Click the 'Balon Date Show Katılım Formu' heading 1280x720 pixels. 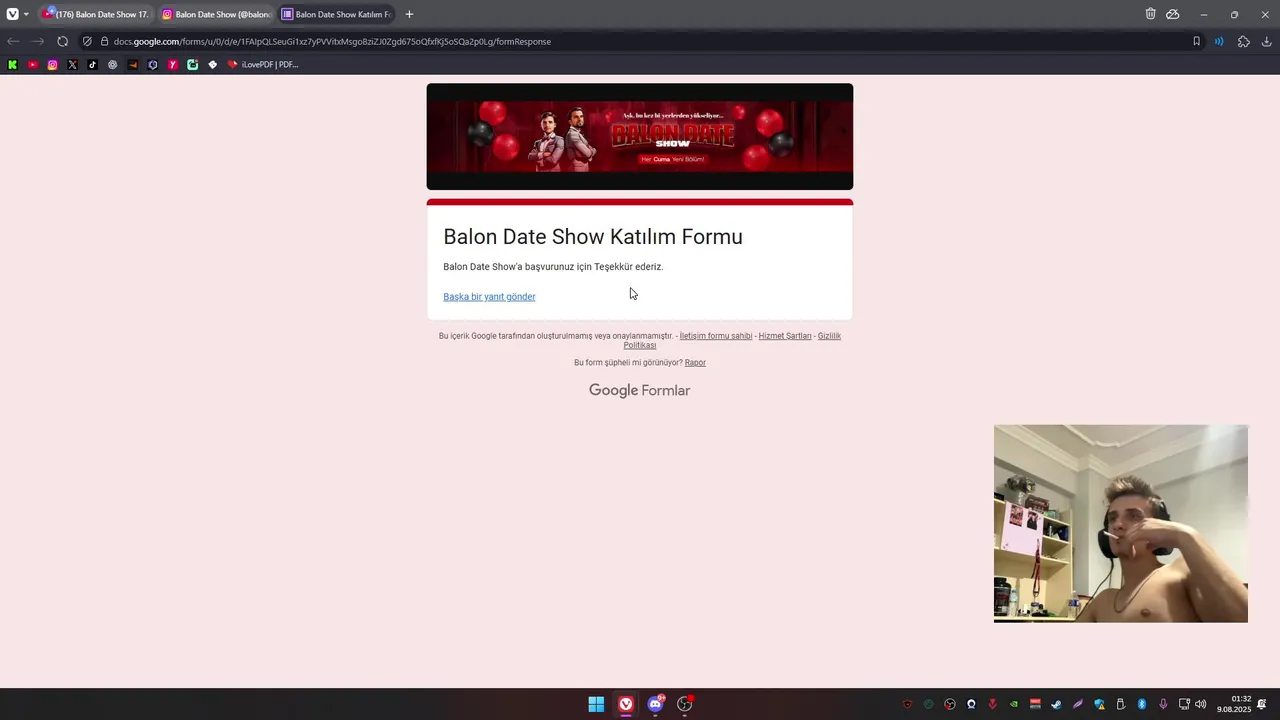click(x=593, y=237)
